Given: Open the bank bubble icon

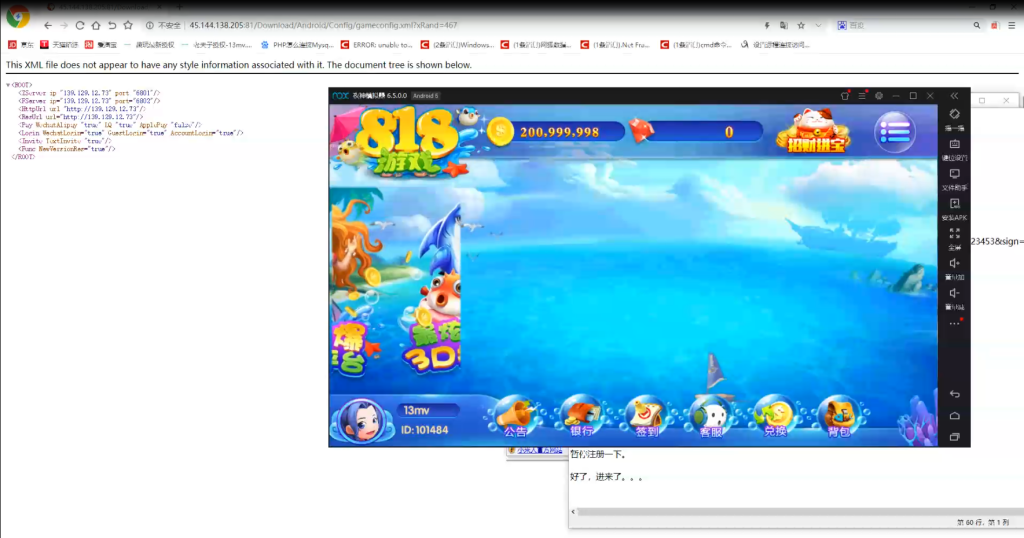Looking at the screenshot, I should pos(581,416).
